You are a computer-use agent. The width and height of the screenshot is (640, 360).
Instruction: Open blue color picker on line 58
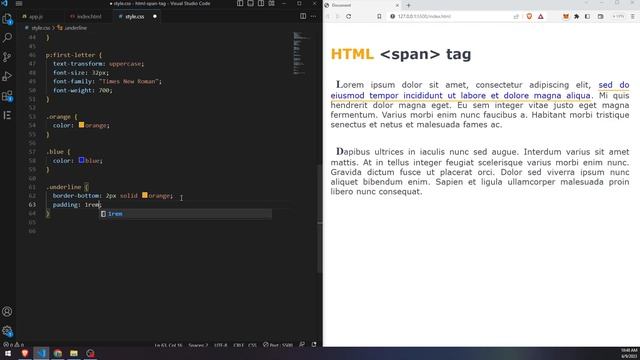click(x=81, y=160)
